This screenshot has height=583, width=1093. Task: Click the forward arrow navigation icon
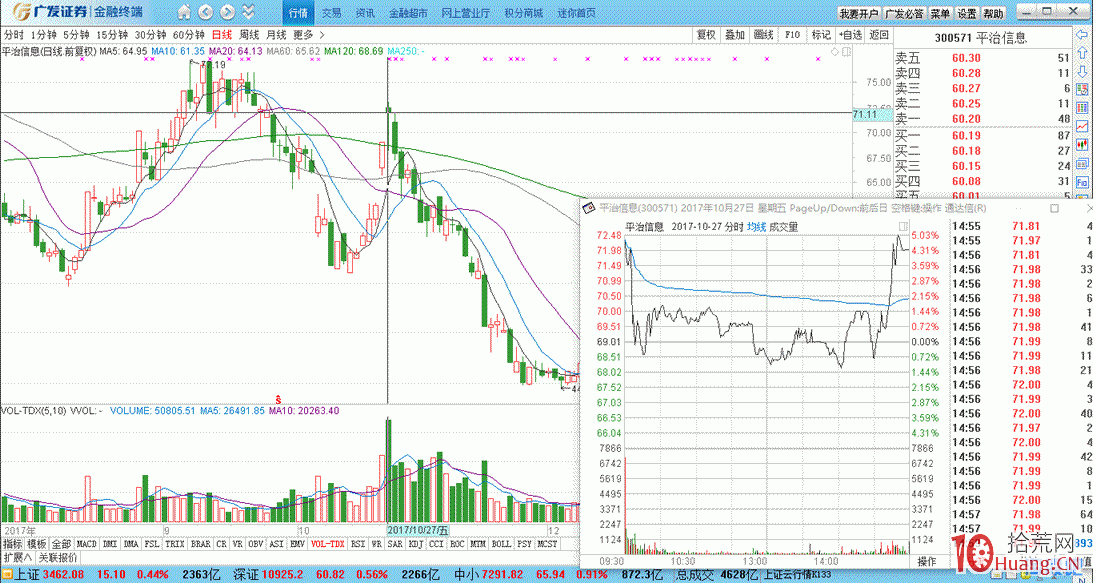pyautogui.click(x=227, y=12)
